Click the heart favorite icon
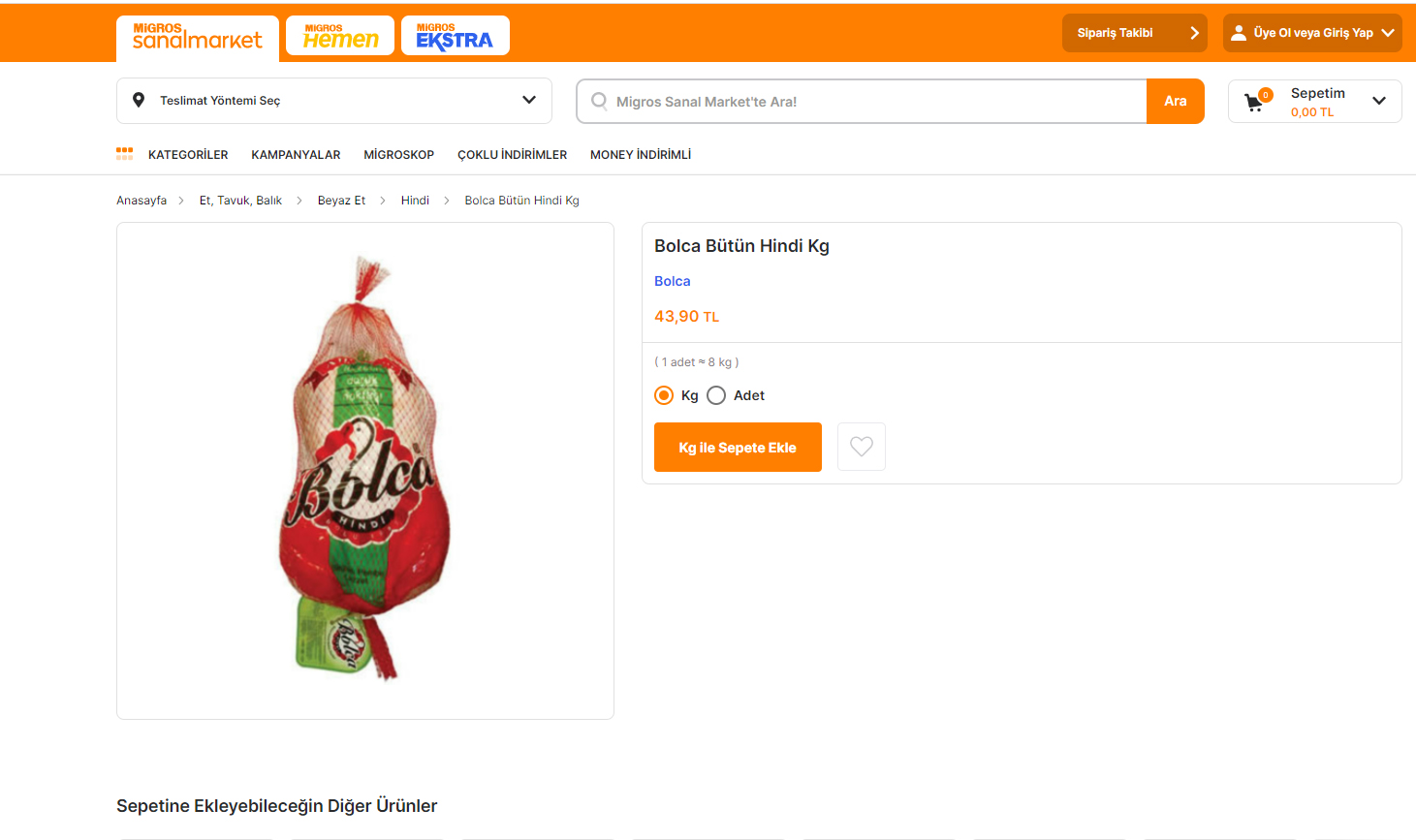Screen dimensions: 1416x840 click(861, 447)
